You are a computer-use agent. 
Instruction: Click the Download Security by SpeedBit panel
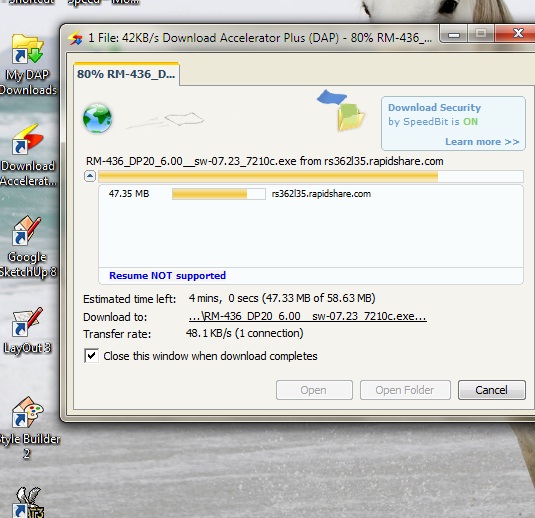(x=453, y=123)
